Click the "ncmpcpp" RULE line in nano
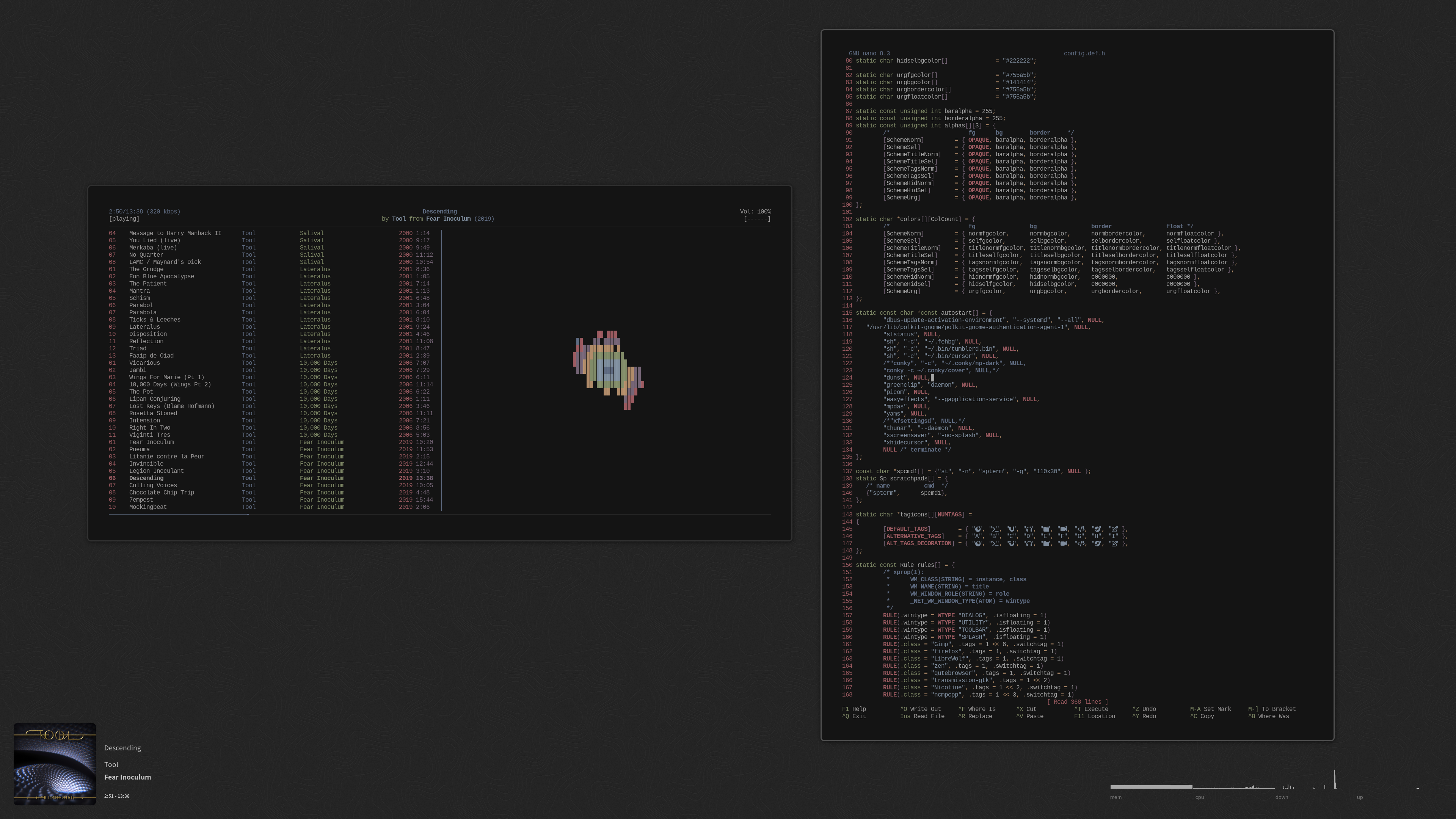 pyautogui.click(x=978, y=695)
